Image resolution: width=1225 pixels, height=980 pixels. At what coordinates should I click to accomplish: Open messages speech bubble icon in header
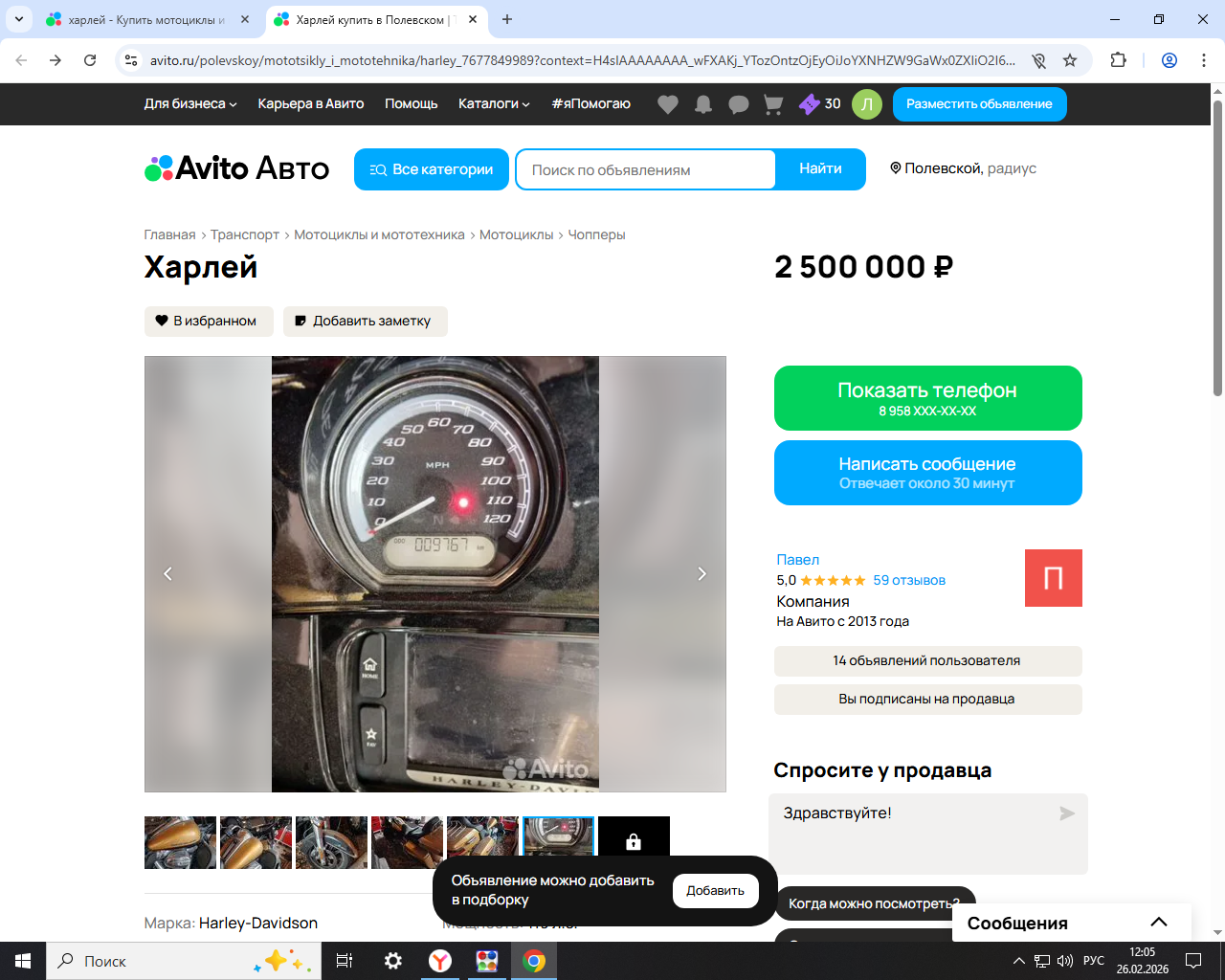tap(739, 104)
